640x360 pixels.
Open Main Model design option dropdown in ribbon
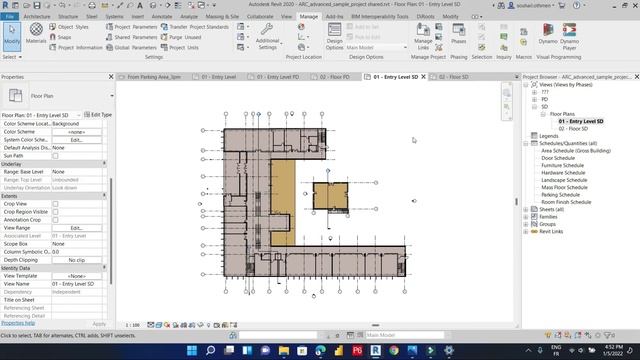pos(377,47)
